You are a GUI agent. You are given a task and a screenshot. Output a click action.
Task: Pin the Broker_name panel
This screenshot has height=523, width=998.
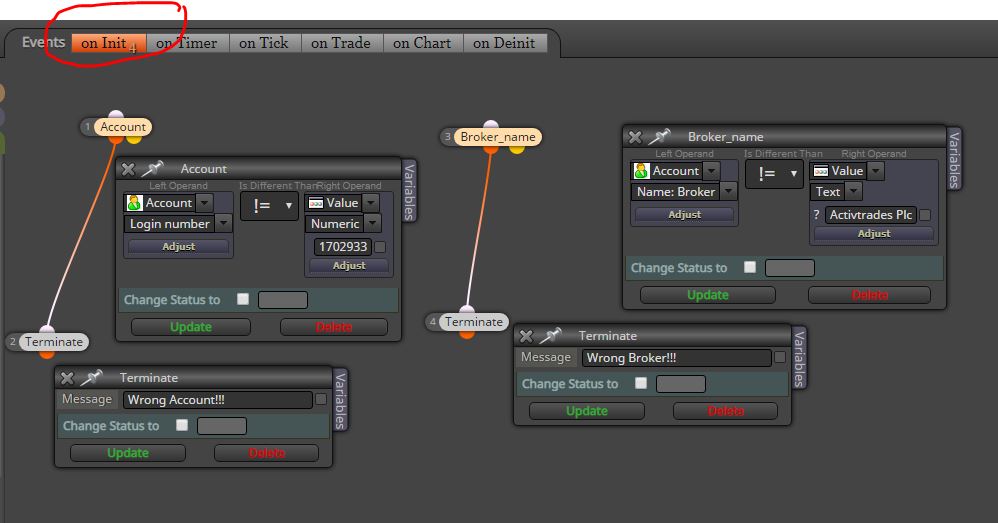659,136
